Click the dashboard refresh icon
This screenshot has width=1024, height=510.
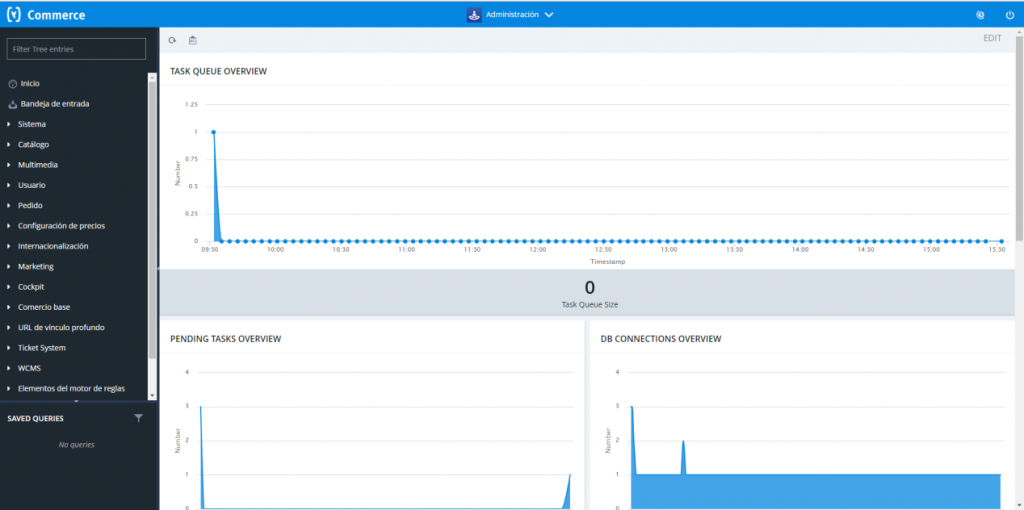click(172, 40)
